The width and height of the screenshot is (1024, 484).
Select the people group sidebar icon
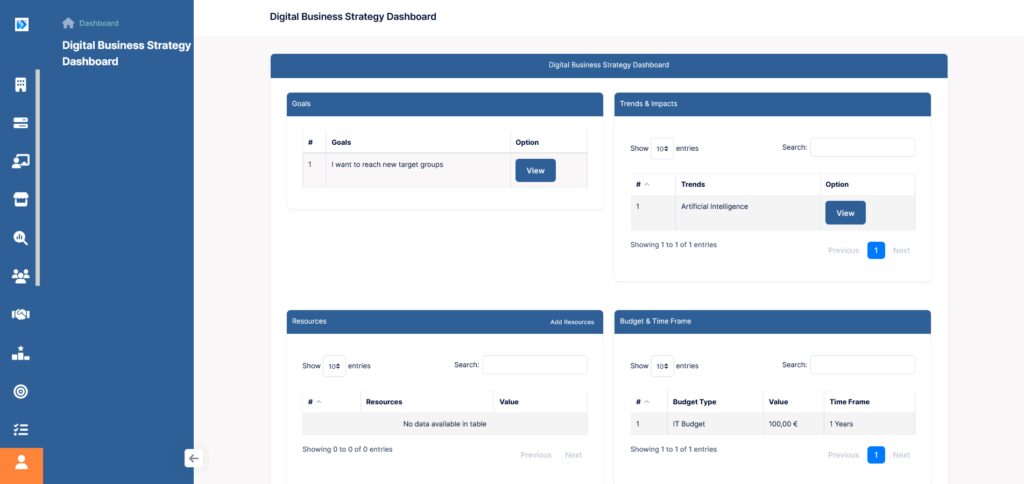tap(21, 276)
